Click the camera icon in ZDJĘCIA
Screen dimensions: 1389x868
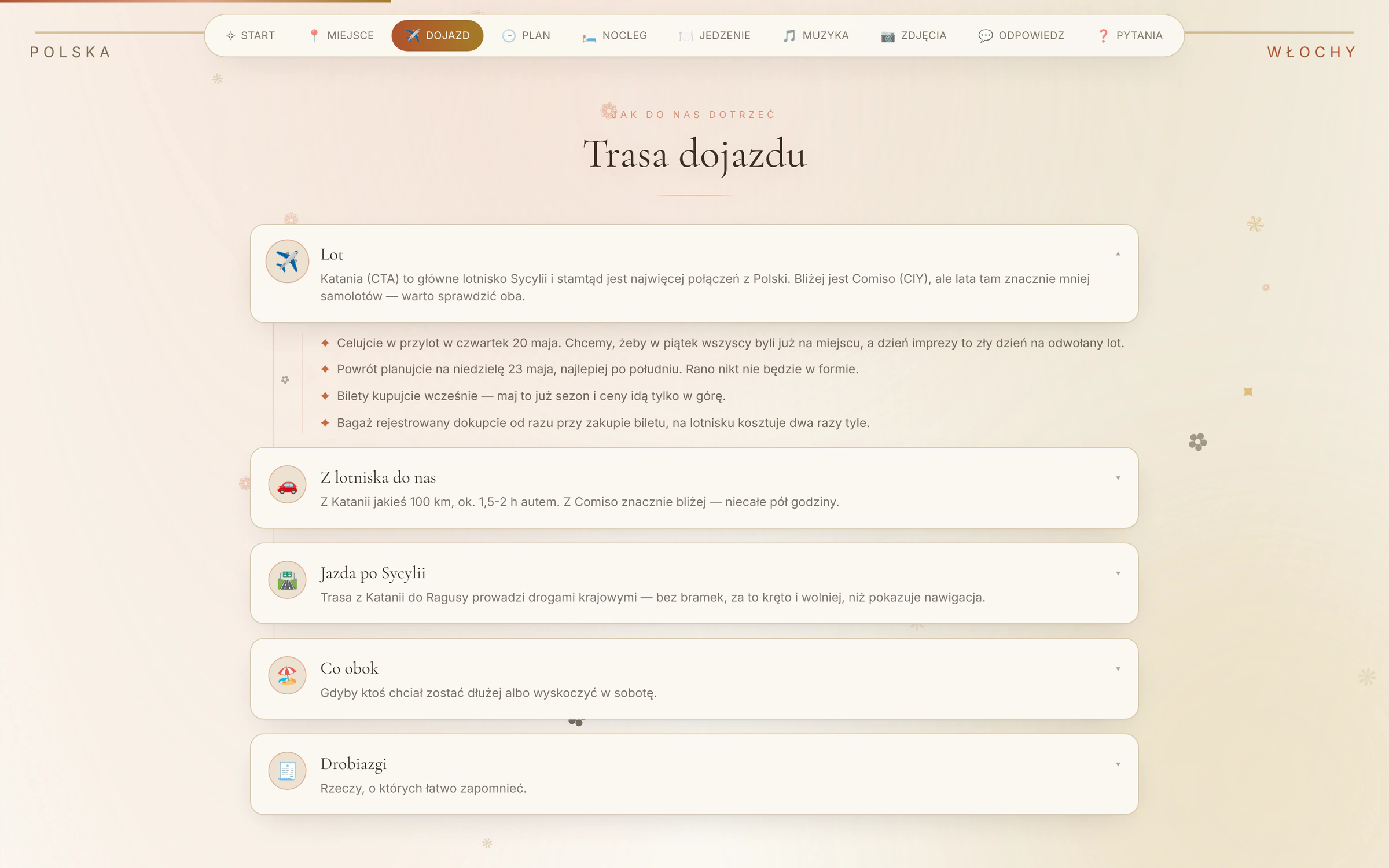pyautogui.click(x=888, y=36)
